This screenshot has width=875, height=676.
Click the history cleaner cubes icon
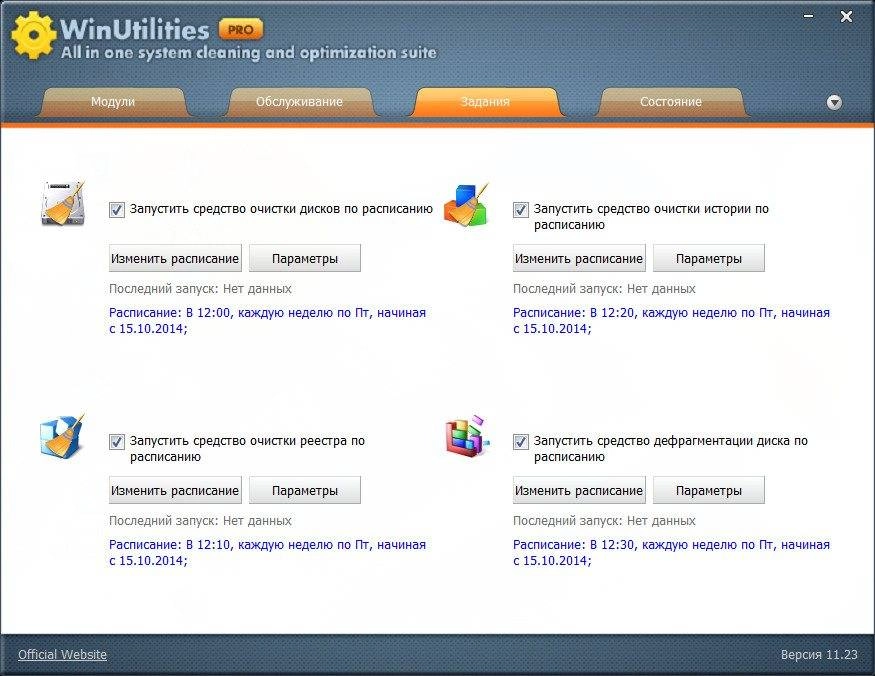coord(467,204)
